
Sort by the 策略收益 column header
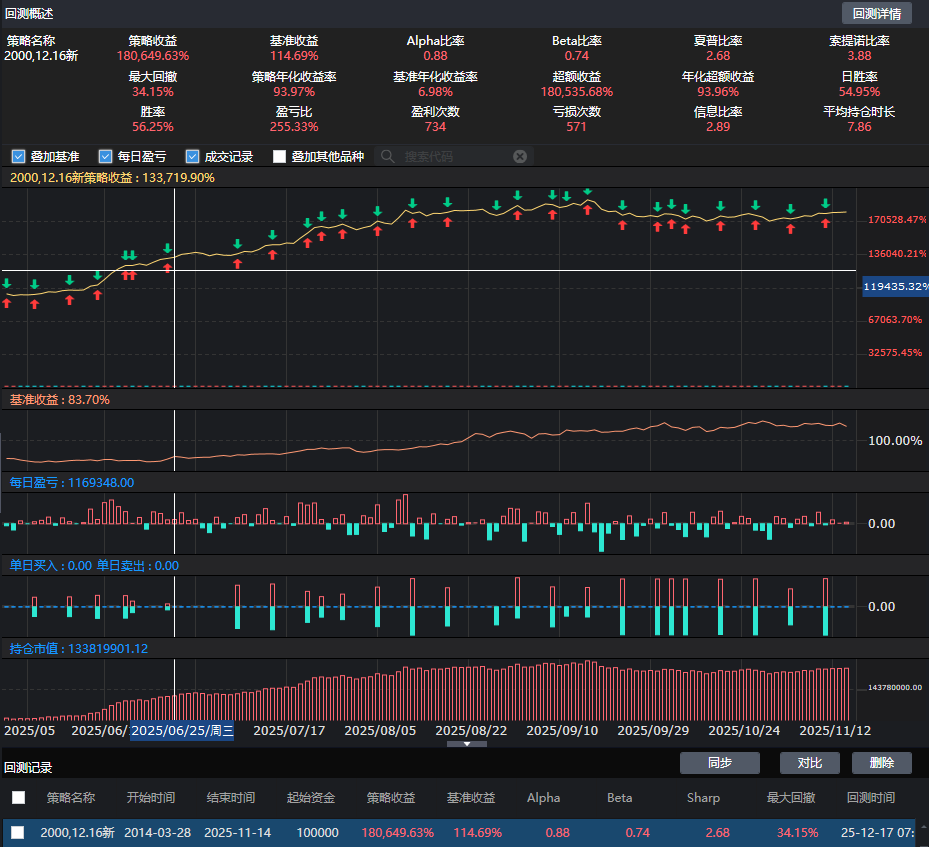point(390,798)
